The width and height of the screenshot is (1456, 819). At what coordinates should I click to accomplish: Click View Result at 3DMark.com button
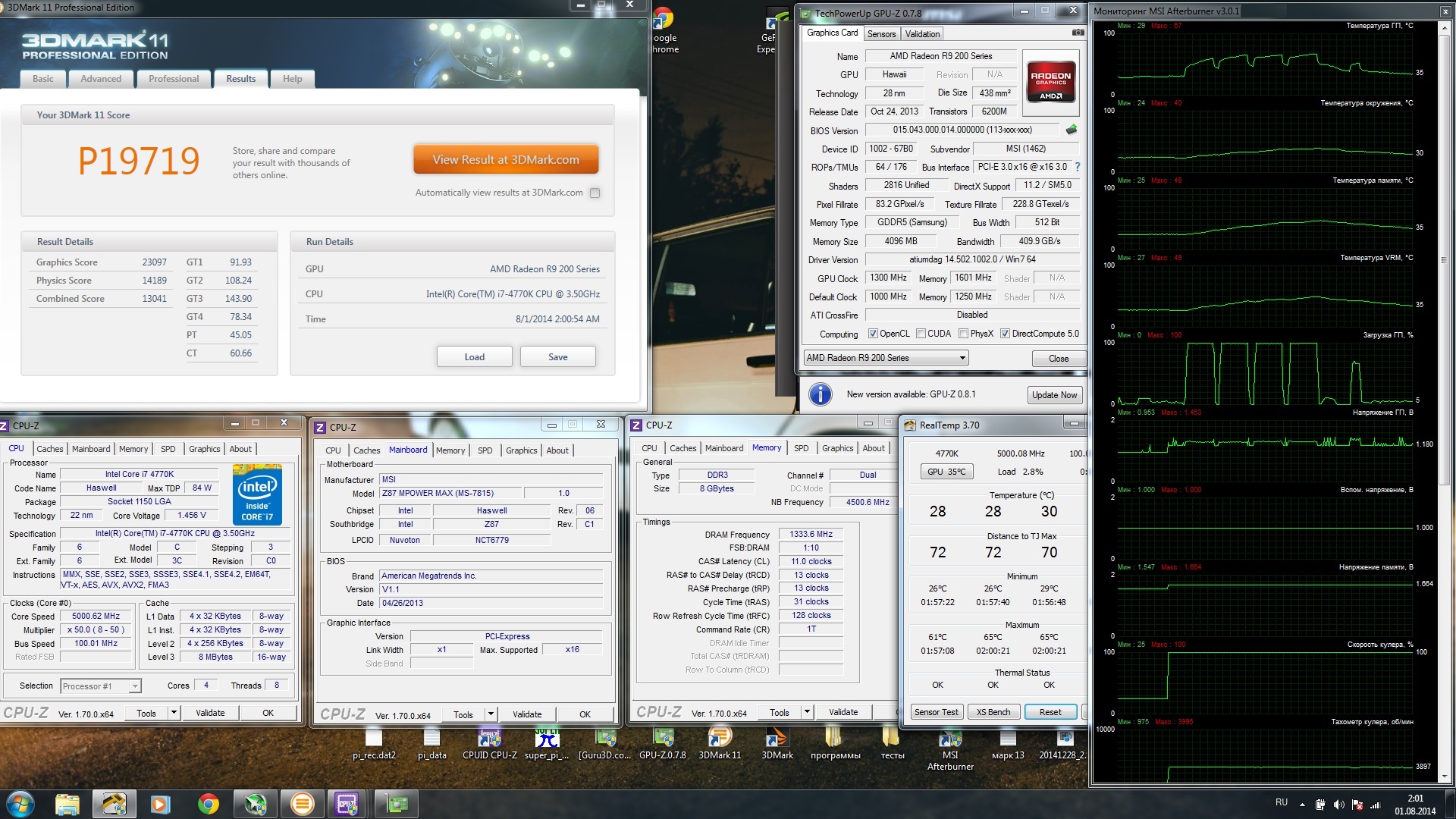click(x=506, y=160)
